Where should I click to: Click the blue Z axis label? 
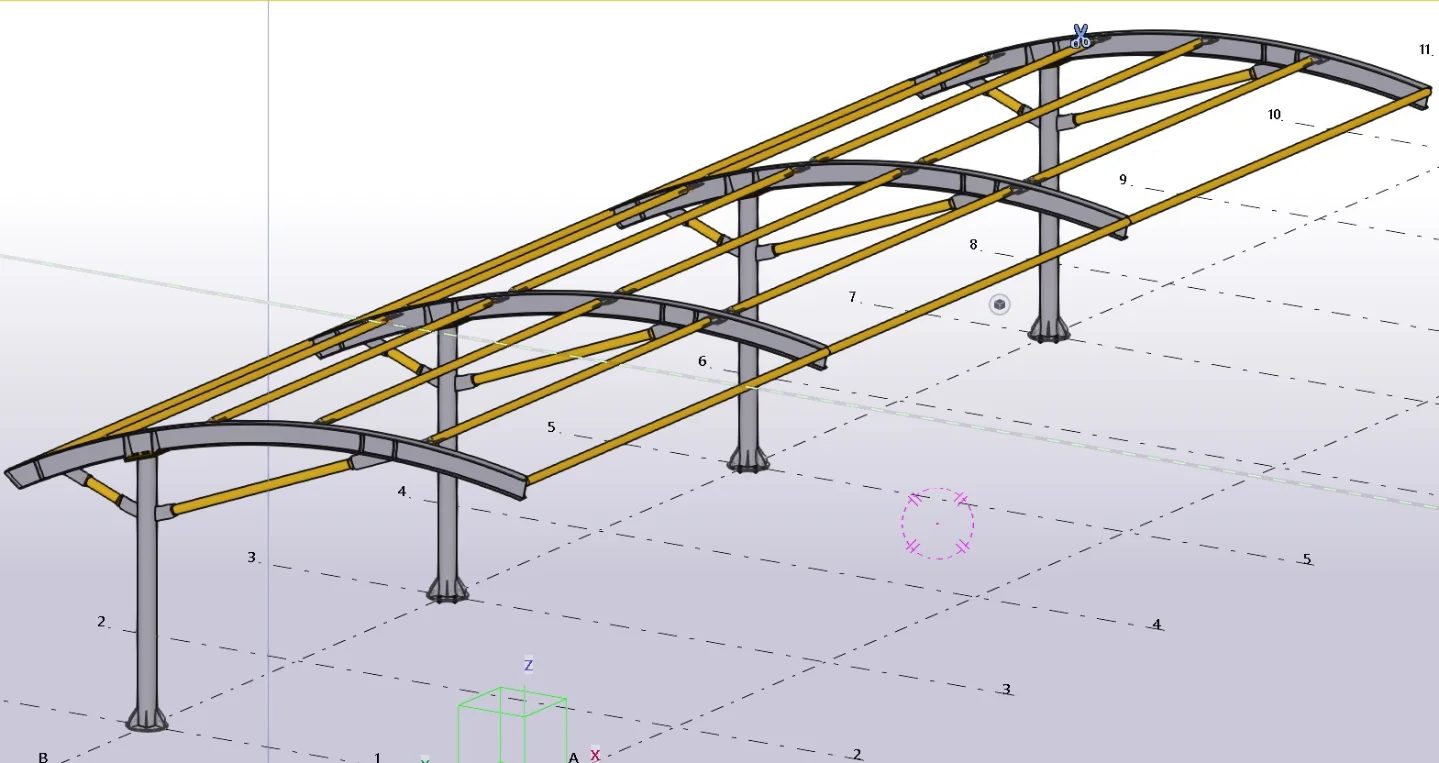coord(528,665)
